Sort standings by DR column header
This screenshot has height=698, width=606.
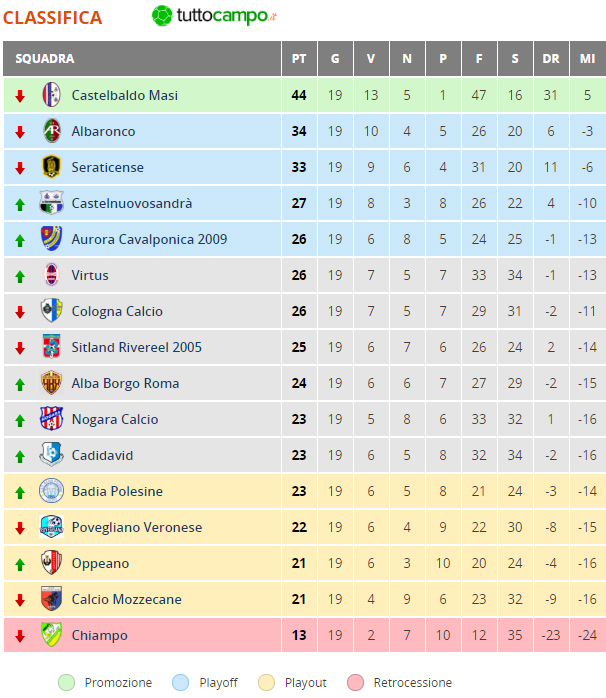551,59
